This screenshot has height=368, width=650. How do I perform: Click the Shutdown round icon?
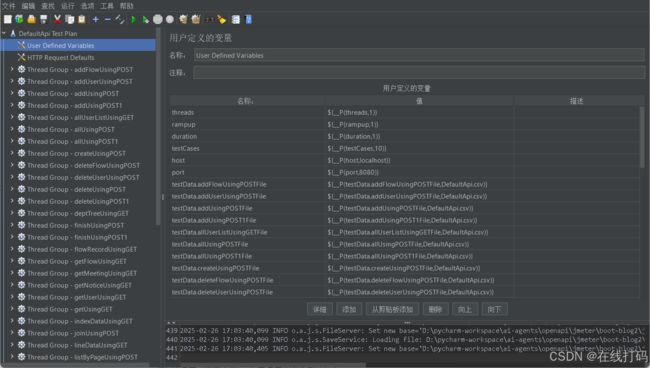point(170,19)
